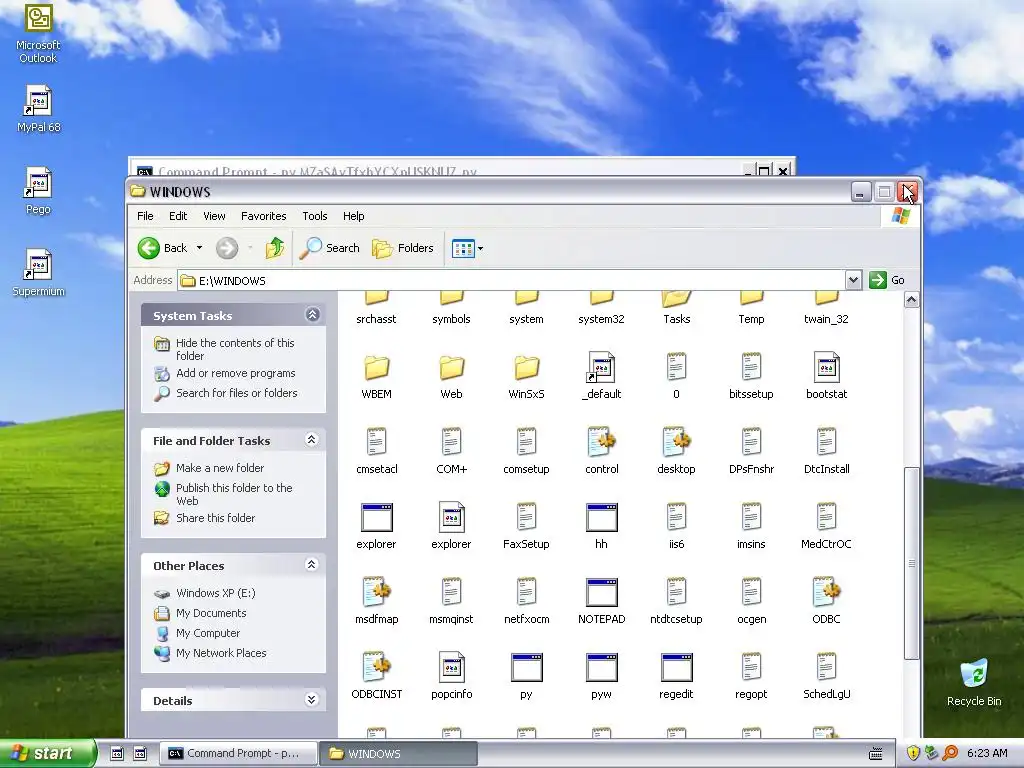Click the WINDOWS taskbar button

(x=398, y=754)
